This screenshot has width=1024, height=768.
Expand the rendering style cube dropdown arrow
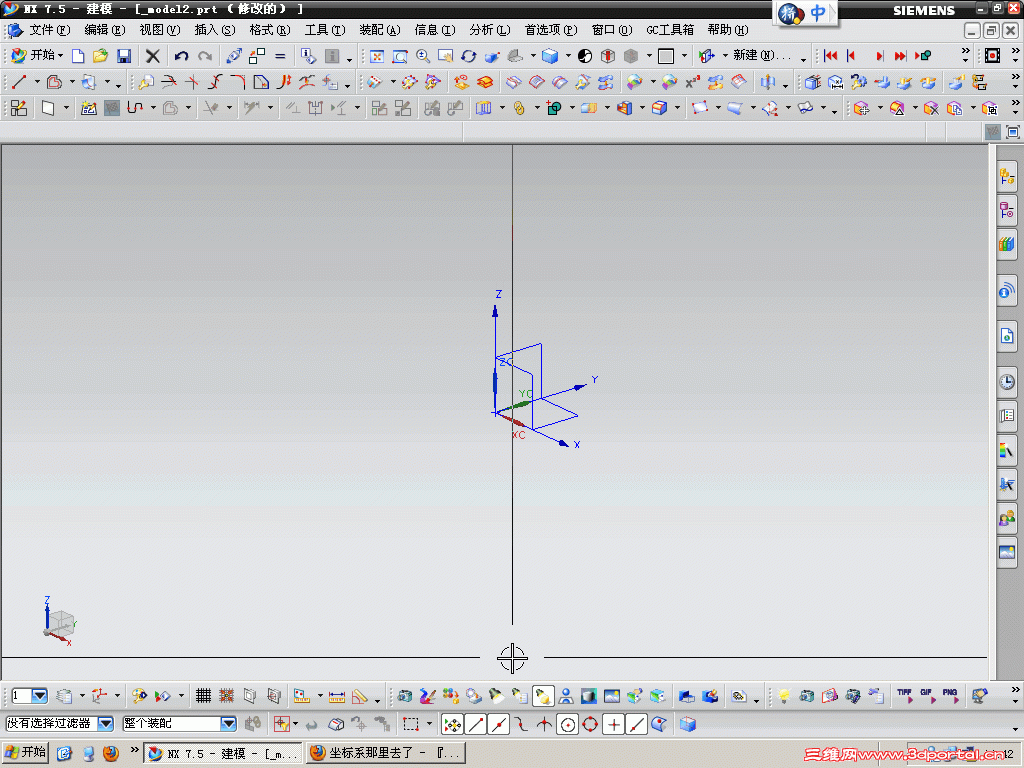pyautogui.click(x=568, y=56)
